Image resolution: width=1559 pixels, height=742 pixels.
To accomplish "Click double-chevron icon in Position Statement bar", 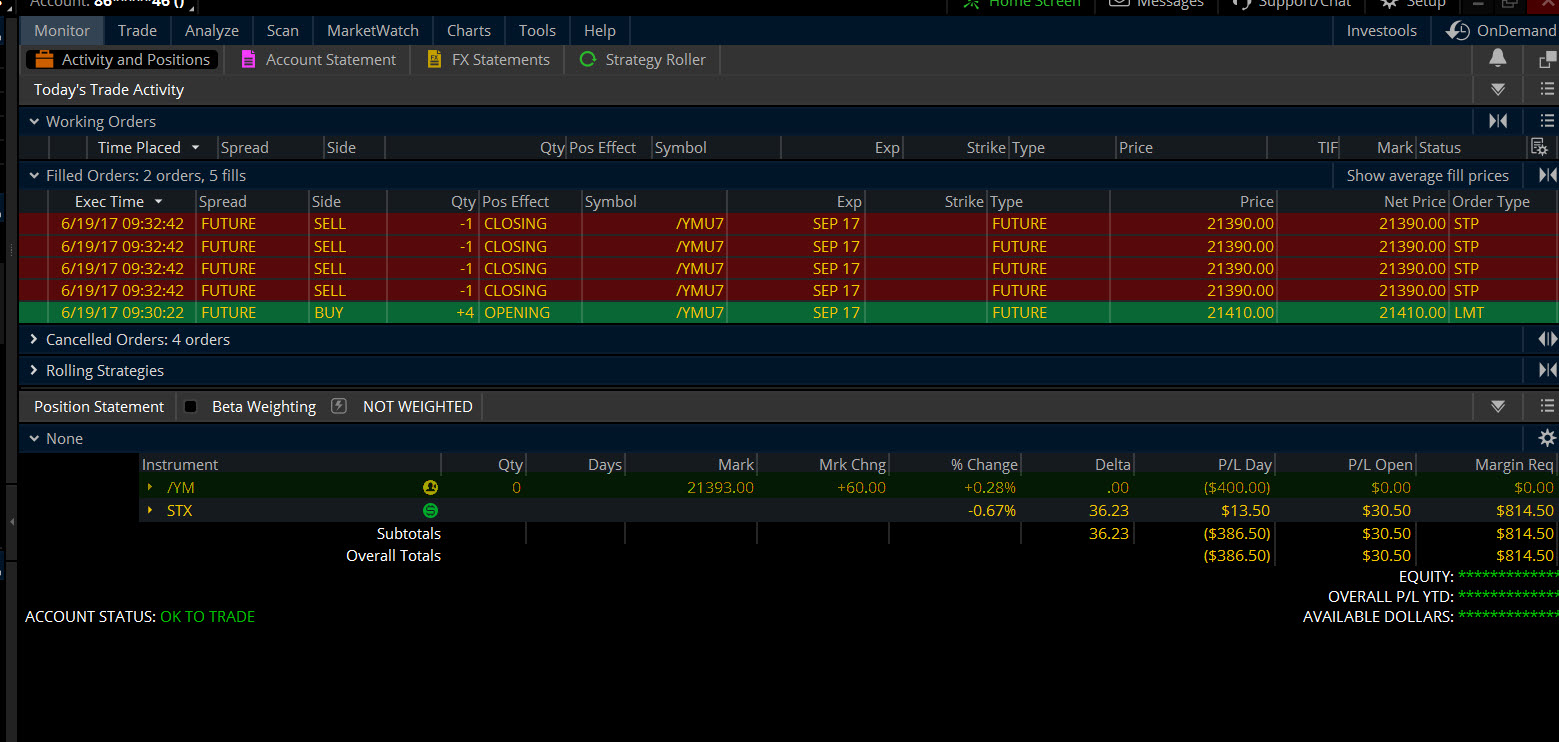I will click(1498, 406).
